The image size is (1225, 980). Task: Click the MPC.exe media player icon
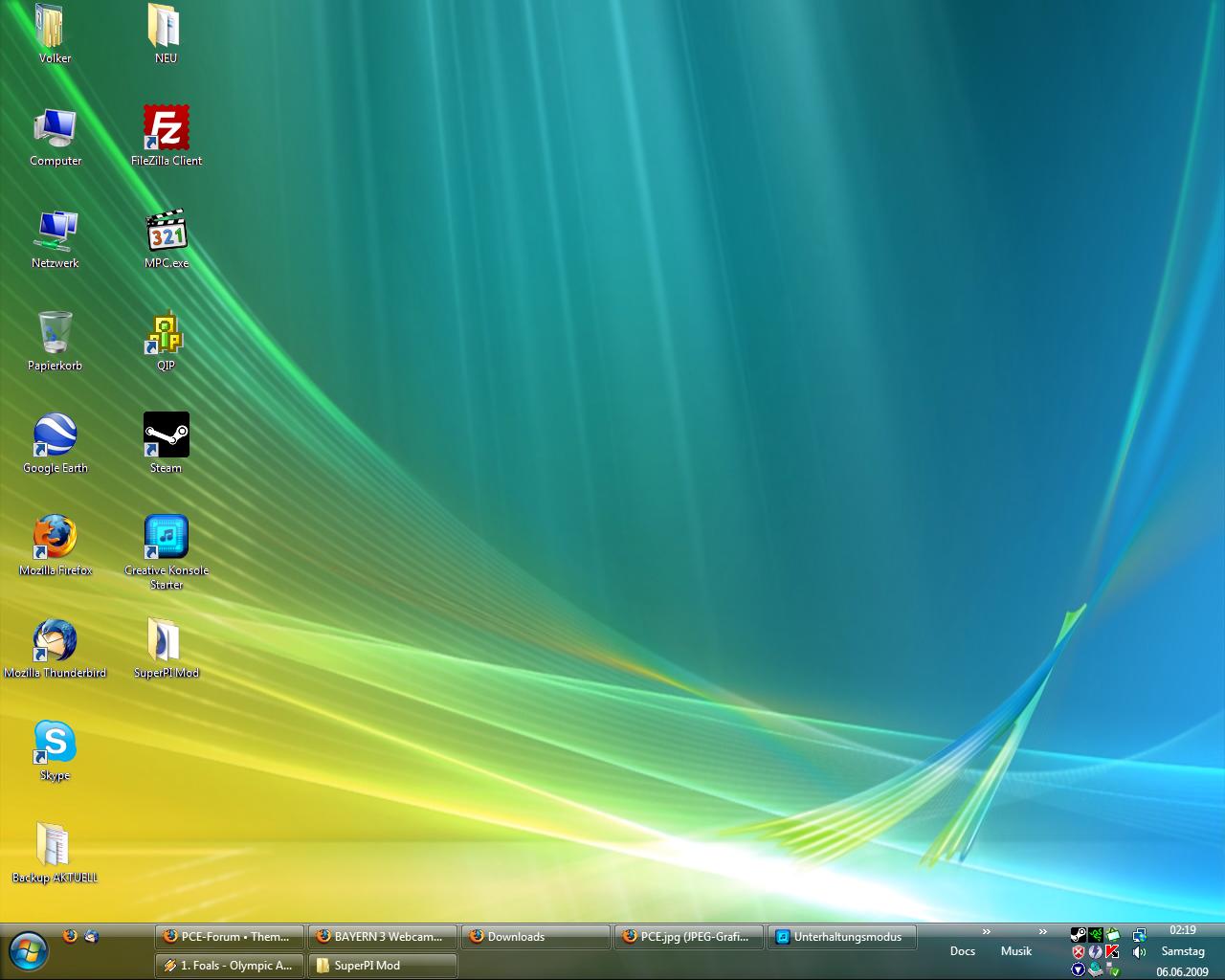(x=167, y=232)
